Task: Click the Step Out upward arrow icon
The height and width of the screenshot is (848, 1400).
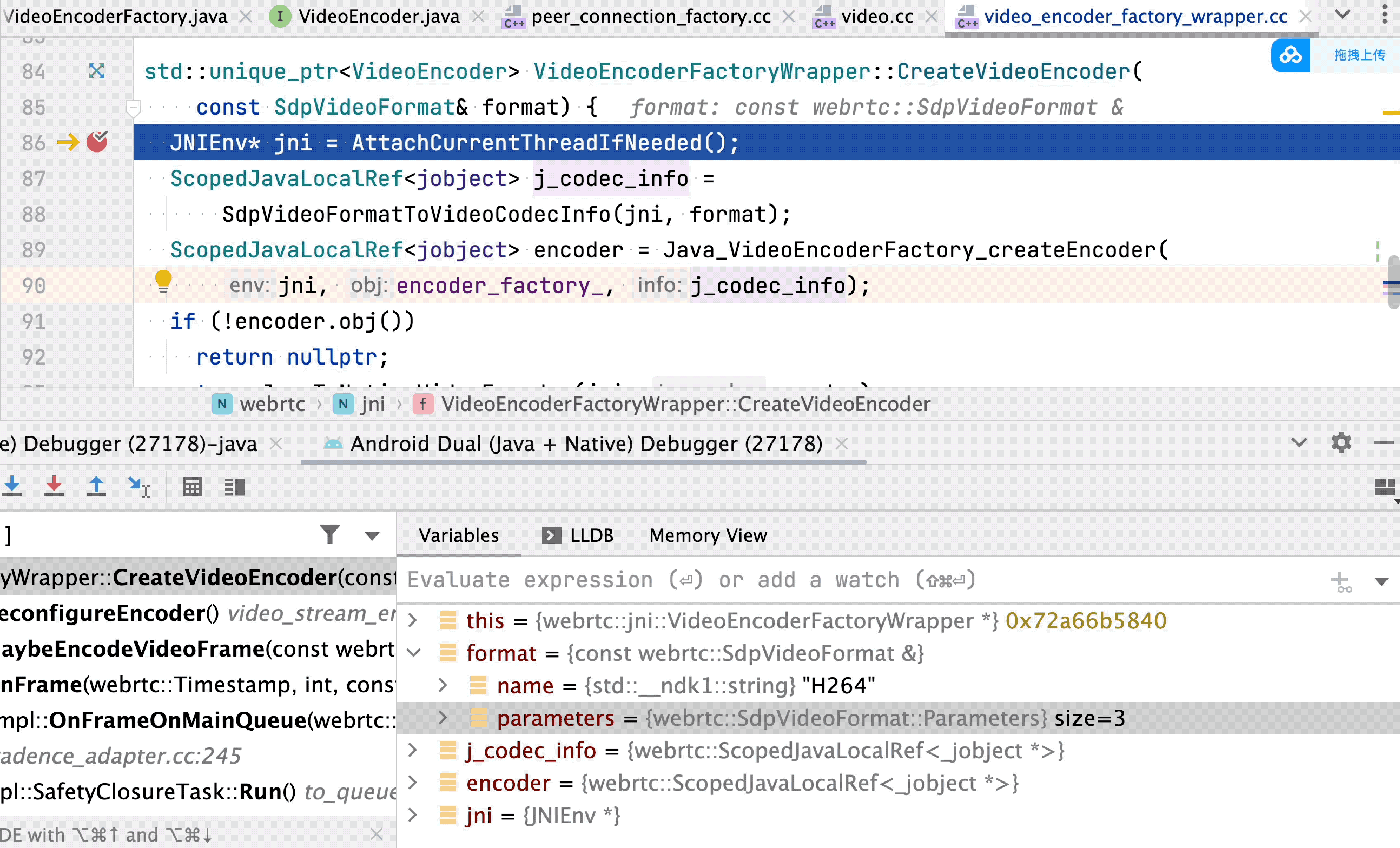Action: coord(96,486)
